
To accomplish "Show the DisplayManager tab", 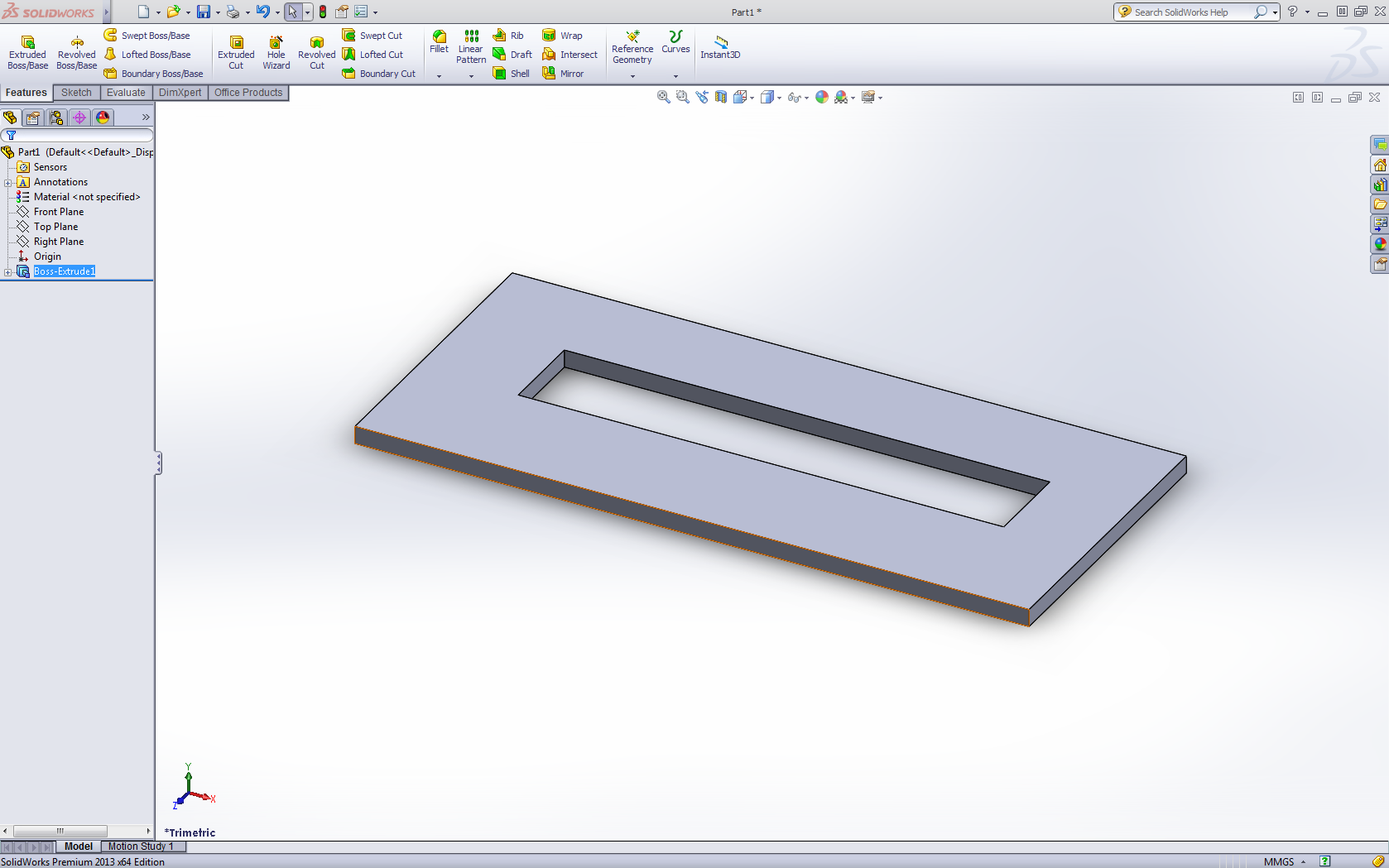I will pyautogui.click(x=103, y=117).
